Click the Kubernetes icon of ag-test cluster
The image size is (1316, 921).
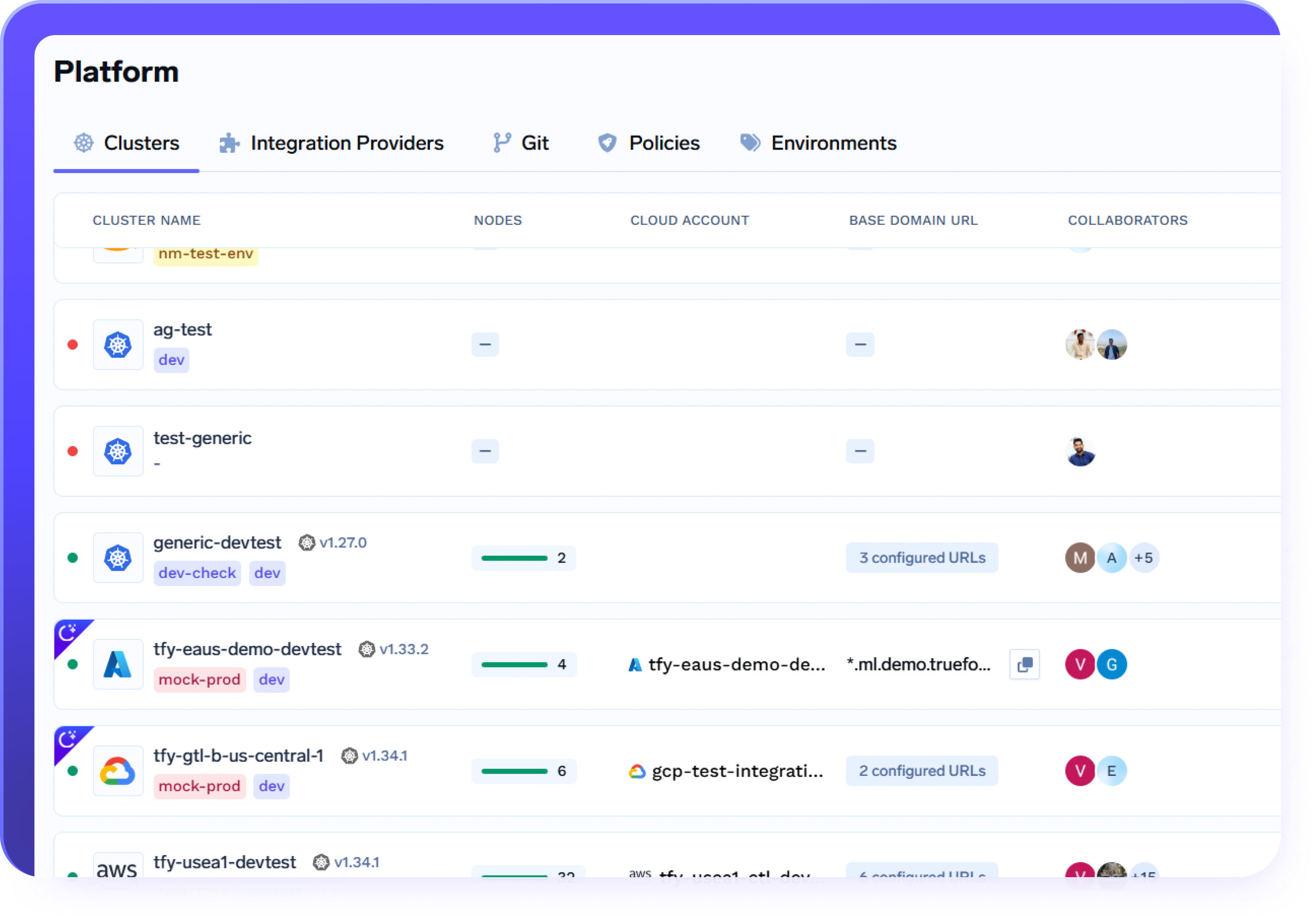click(x=118, y=345)
